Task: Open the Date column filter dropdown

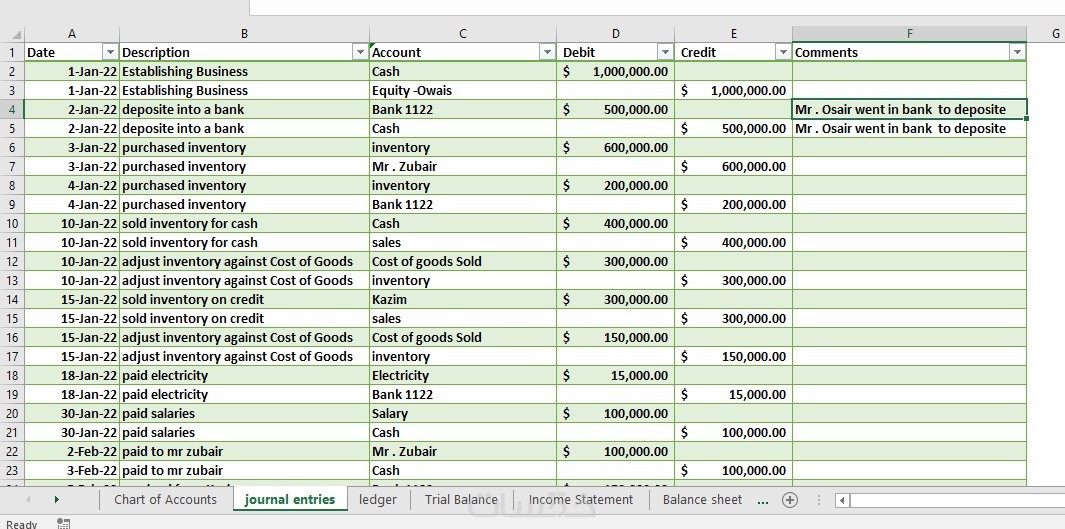Action: [110, 52]
